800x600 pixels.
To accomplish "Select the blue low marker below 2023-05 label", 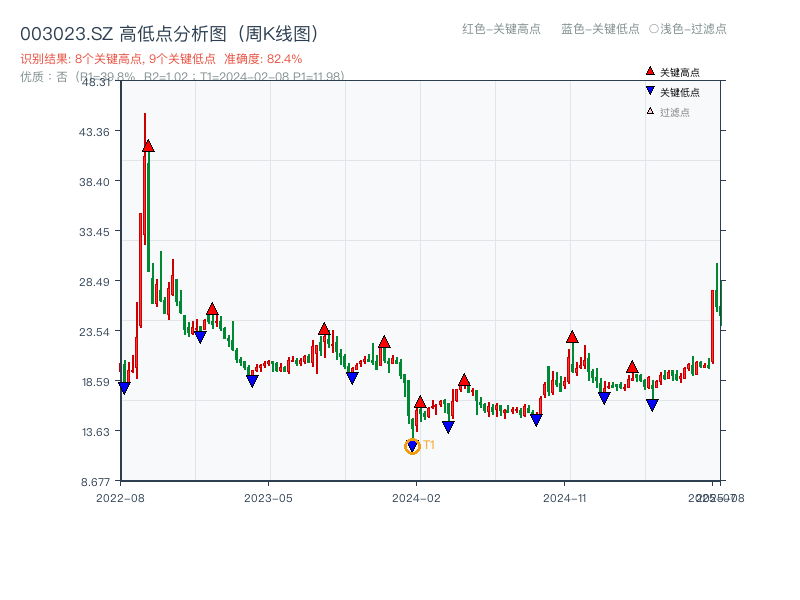I will tap(252, 381).
